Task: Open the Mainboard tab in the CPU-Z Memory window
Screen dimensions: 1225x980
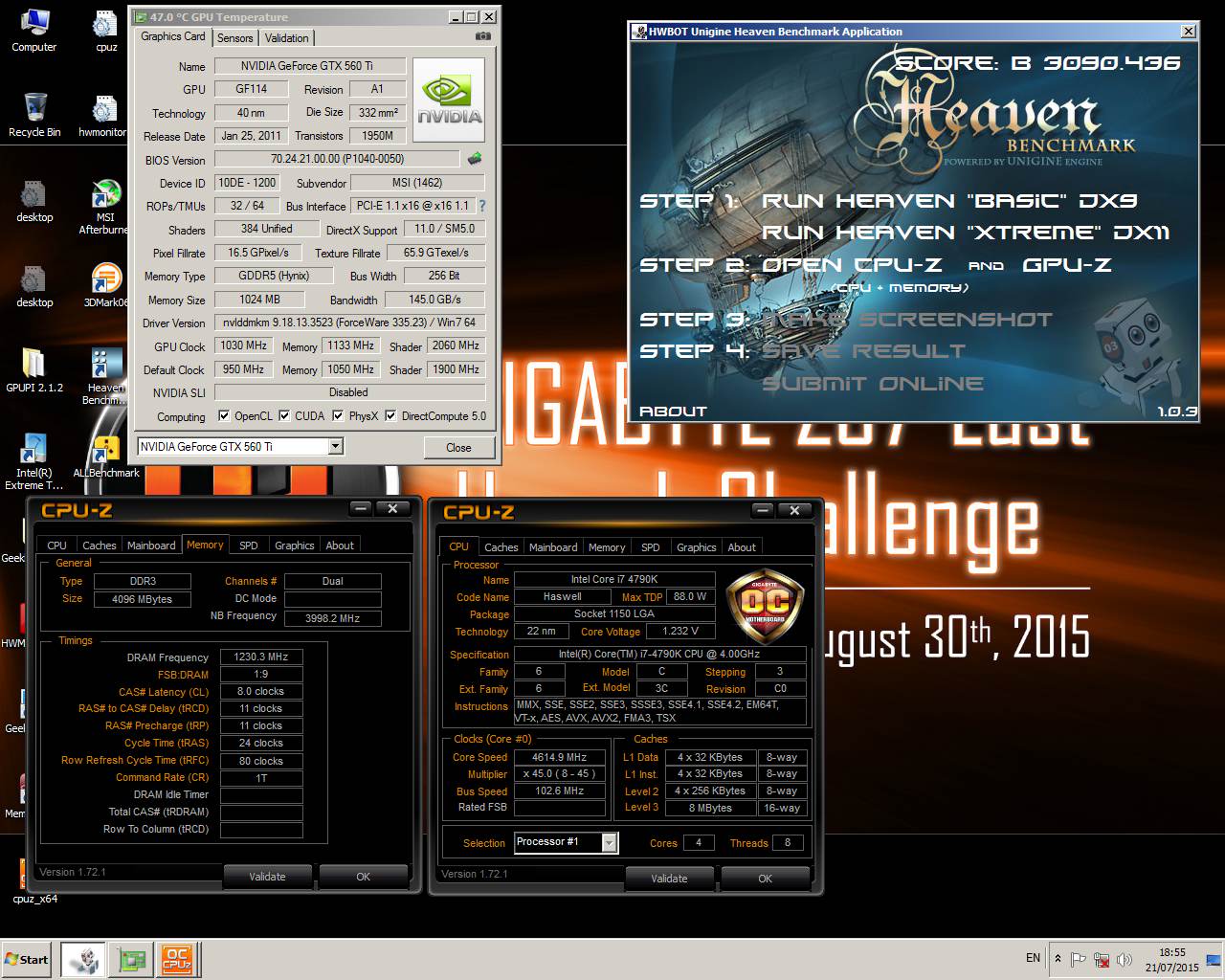Action: tap(151, 546)
